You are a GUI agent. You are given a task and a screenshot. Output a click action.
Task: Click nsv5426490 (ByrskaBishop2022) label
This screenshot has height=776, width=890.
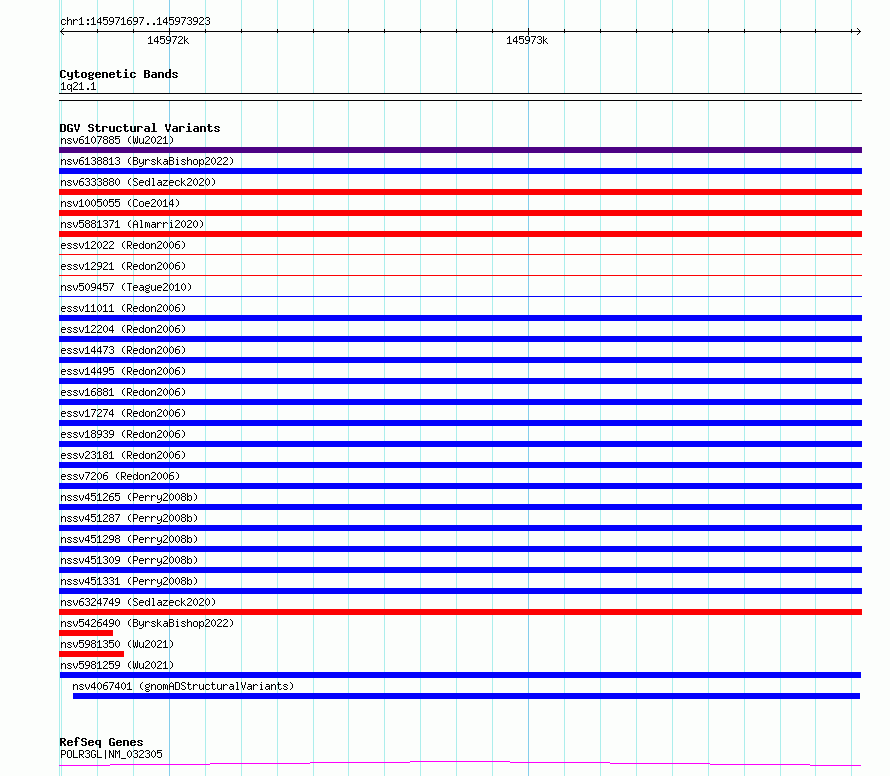point(147,623)
